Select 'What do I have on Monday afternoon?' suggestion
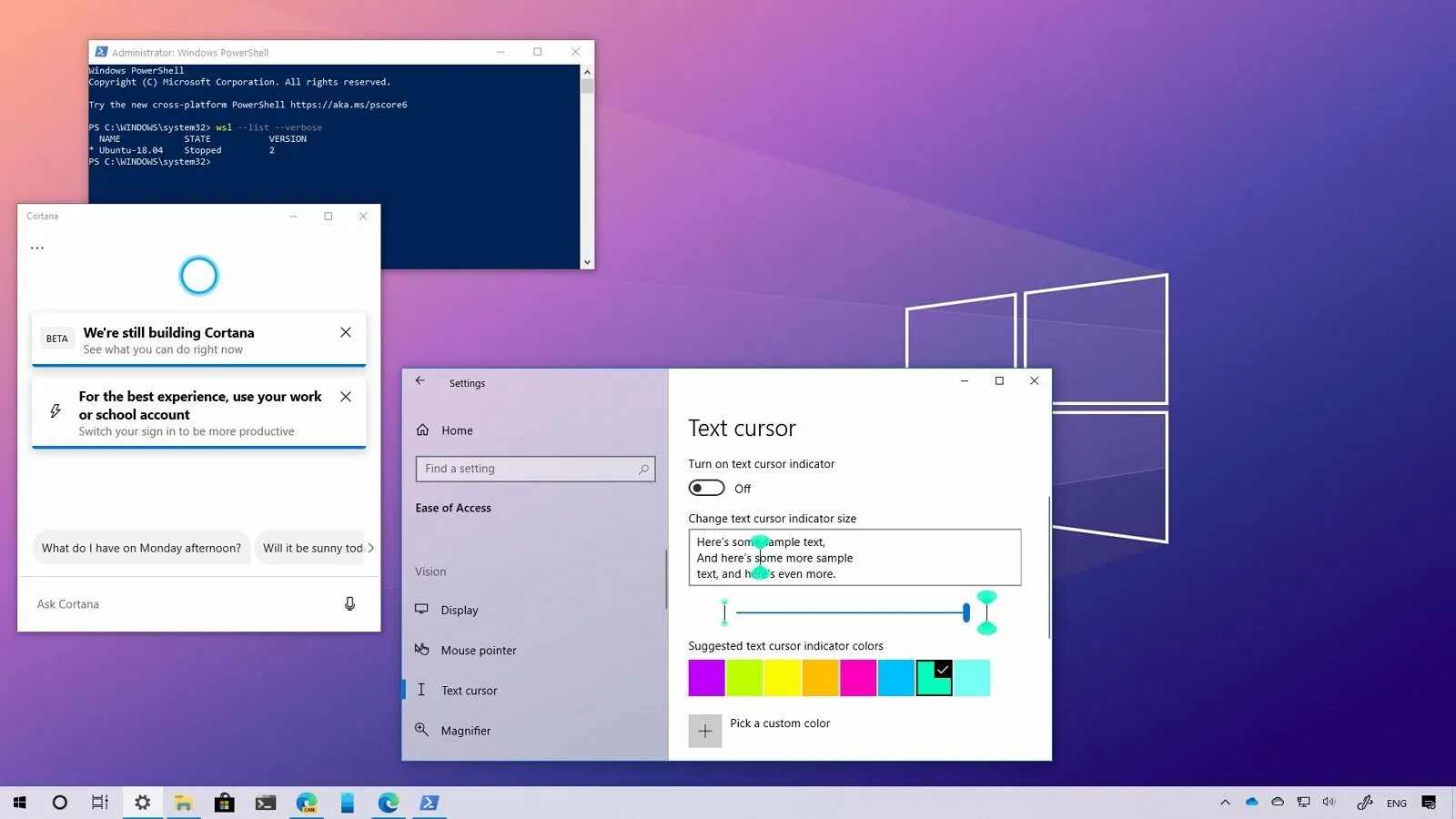Screen dimensions: 1456x819 click(x=142, y=548)
